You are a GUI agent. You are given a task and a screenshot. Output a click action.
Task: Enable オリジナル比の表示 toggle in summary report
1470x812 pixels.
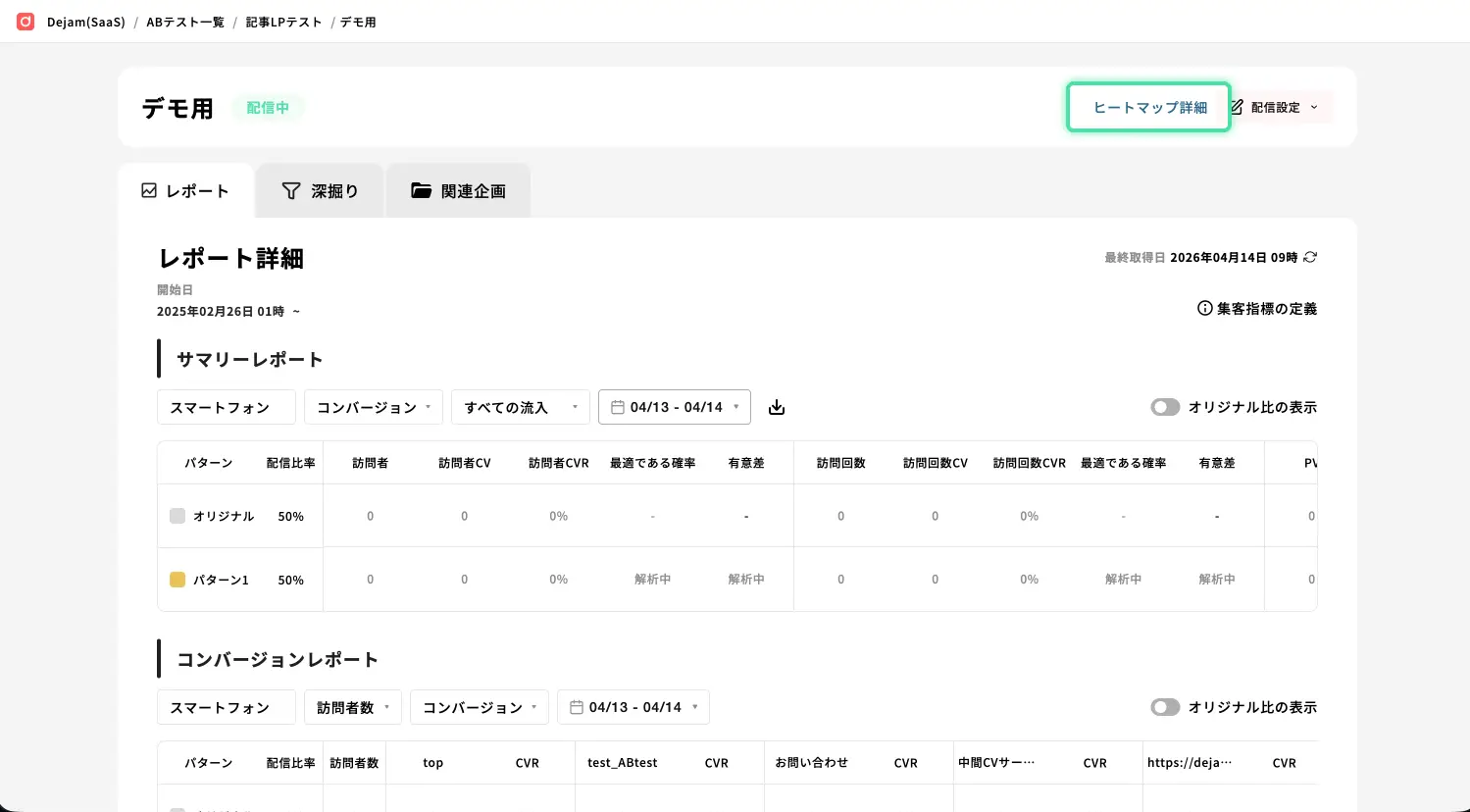pyautogui.click(x=1165, y=407)
